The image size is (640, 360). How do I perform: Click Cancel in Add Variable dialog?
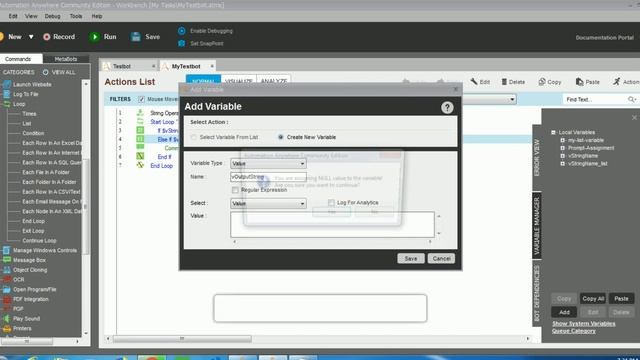(441, 258)
